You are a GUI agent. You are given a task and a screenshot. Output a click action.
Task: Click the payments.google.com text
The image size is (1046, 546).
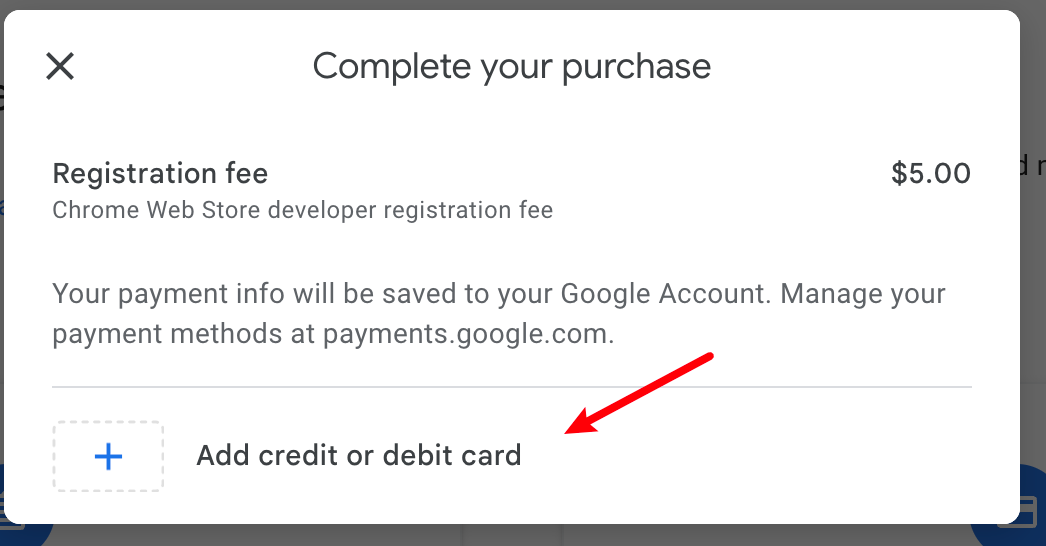468,334
